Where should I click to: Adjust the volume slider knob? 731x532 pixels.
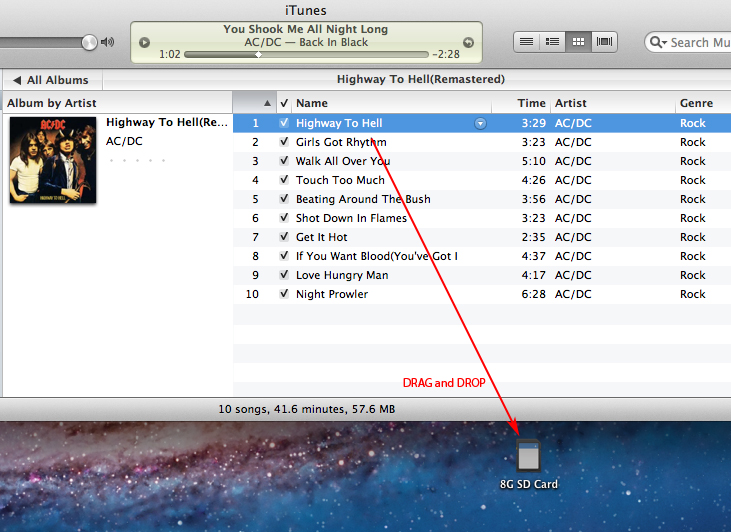[89, 42]
